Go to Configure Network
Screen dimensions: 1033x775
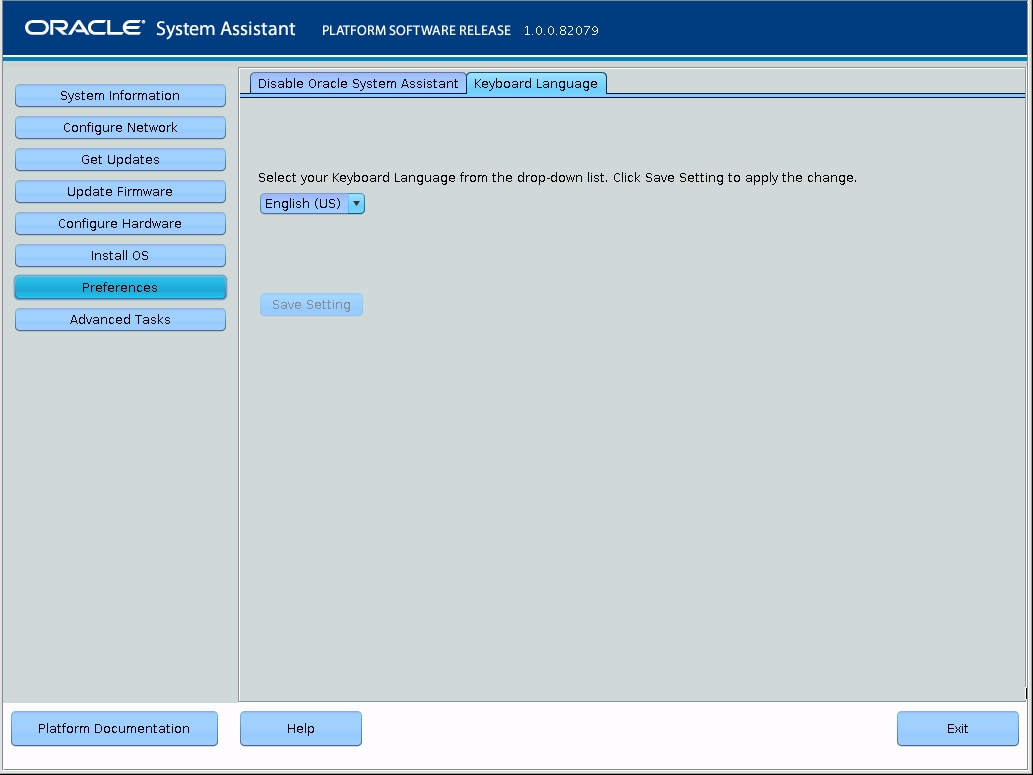(x=120, y=127)
